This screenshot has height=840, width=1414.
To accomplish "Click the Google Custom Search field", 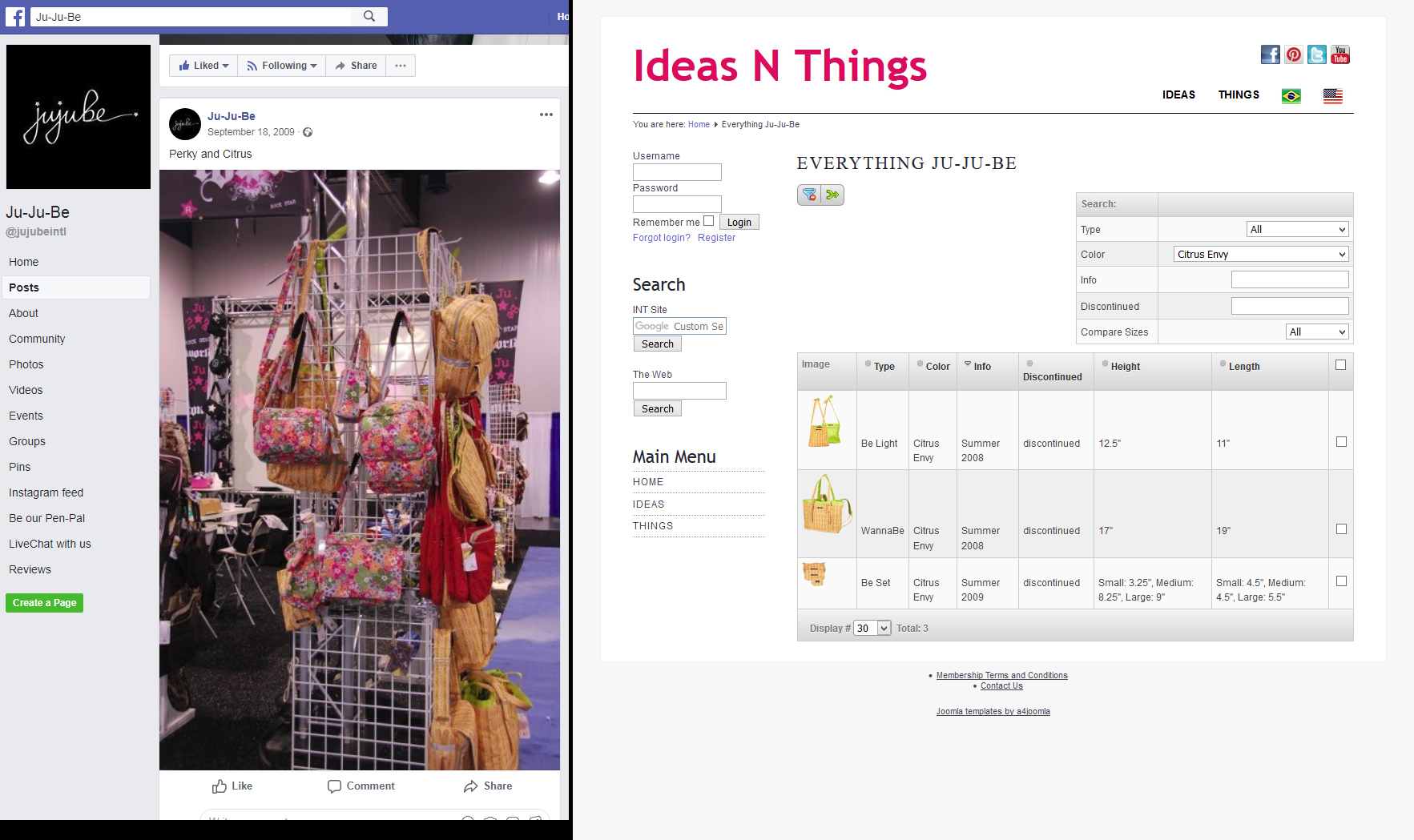I will point(679,326).
